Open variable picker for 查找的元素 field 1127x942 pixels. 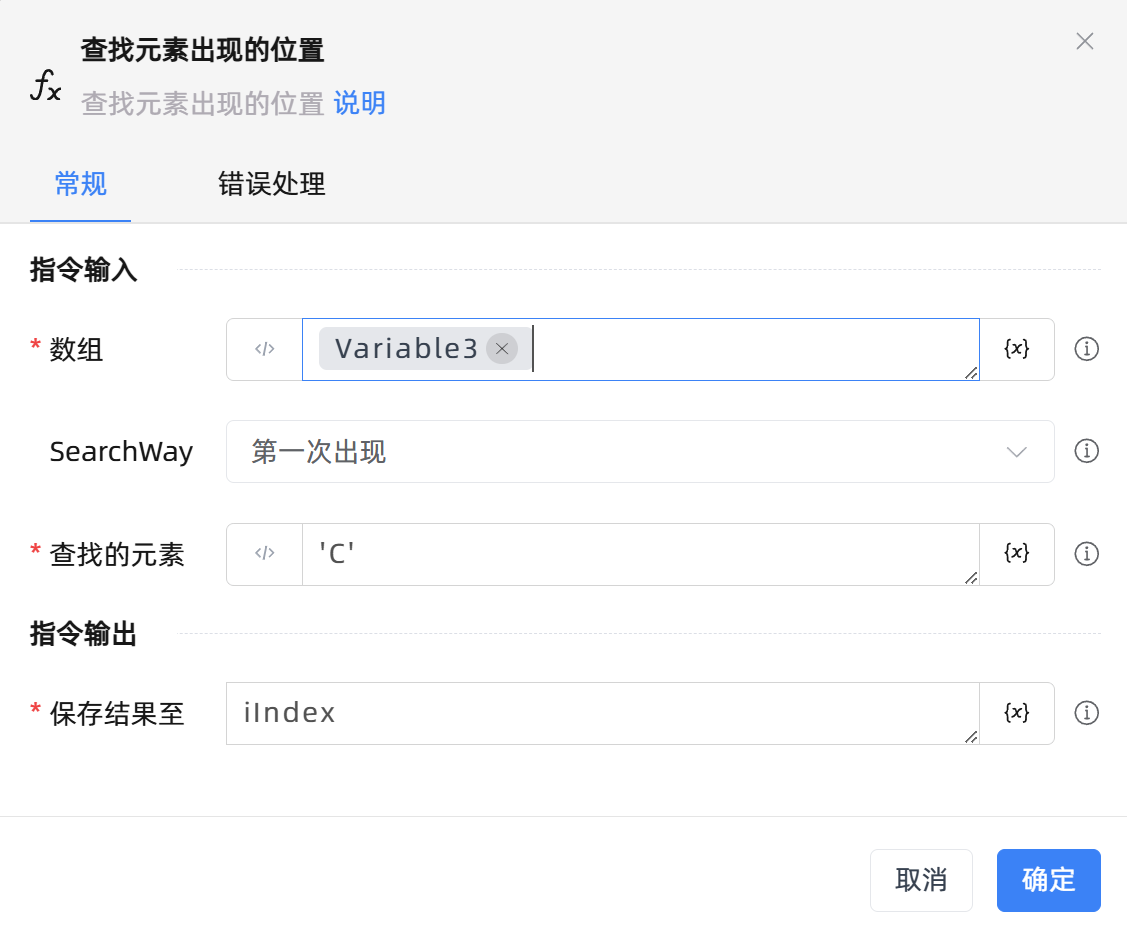[x=1016, y=554]
